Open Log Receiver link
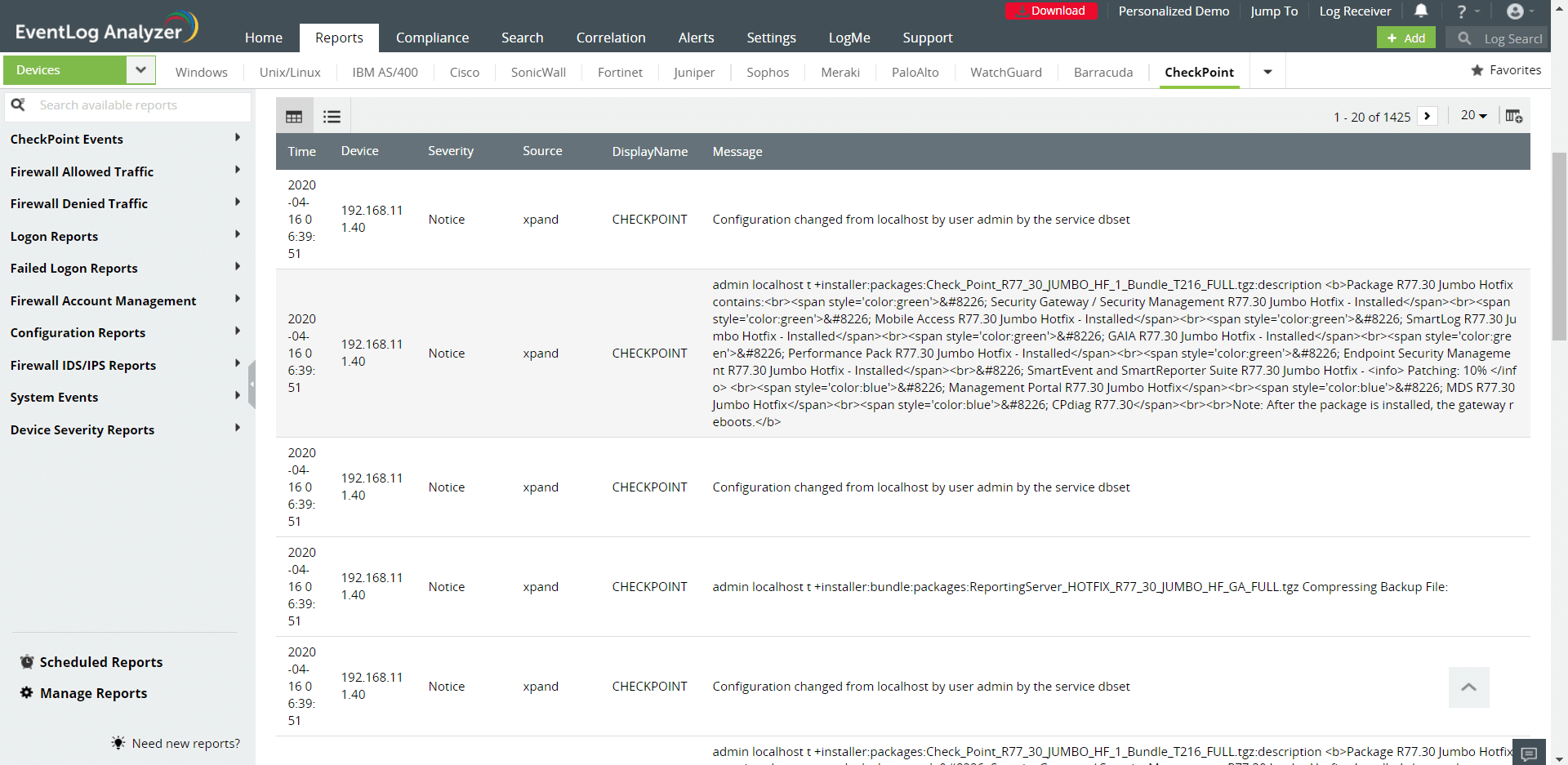The height and width of the screenshot is (765, 1568). pyautogui.click(x=1355, y=11)
